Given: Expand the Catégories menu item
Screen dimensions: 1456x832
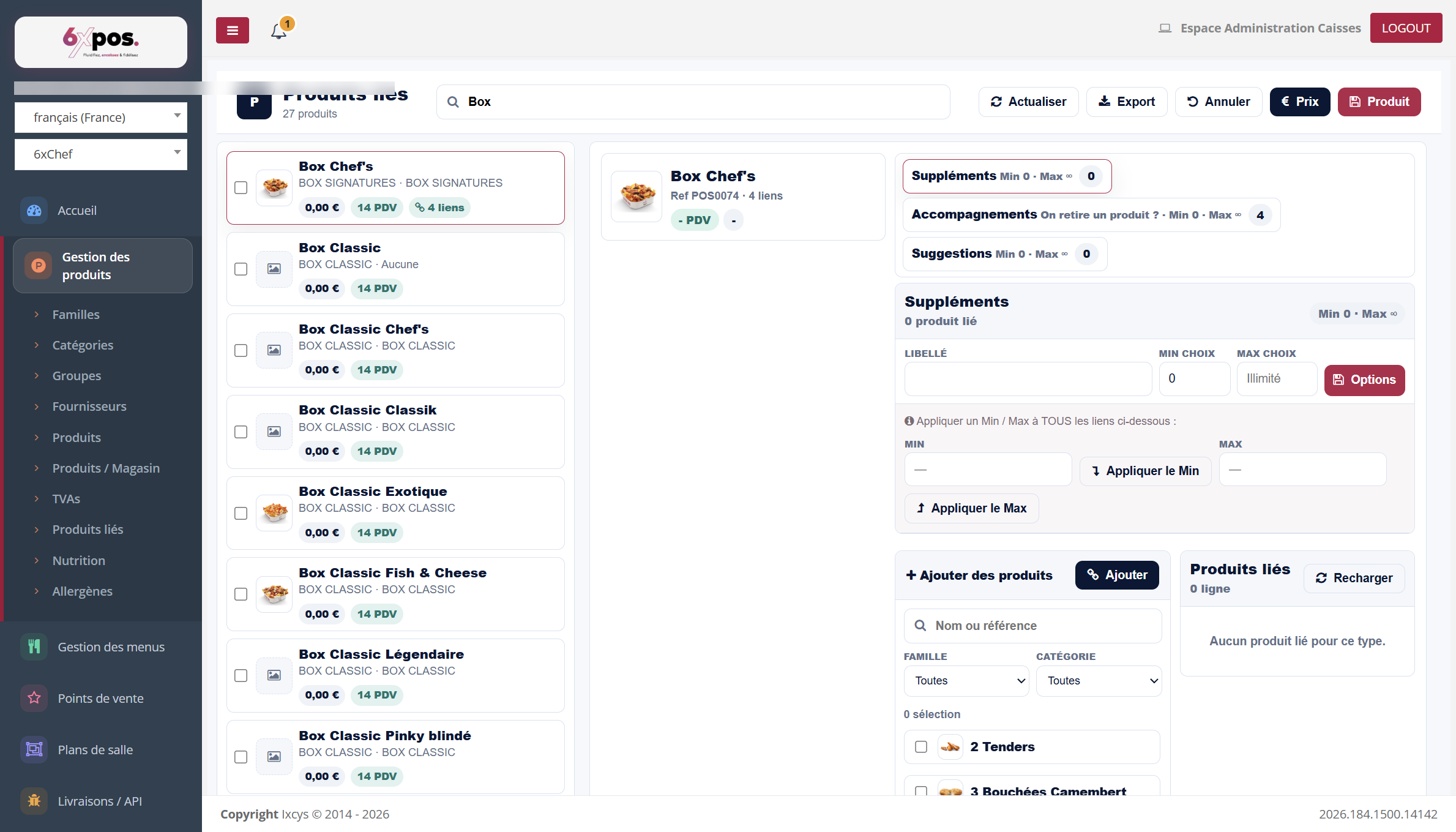Looking at the screenshot, I should [x=83, y=345].
